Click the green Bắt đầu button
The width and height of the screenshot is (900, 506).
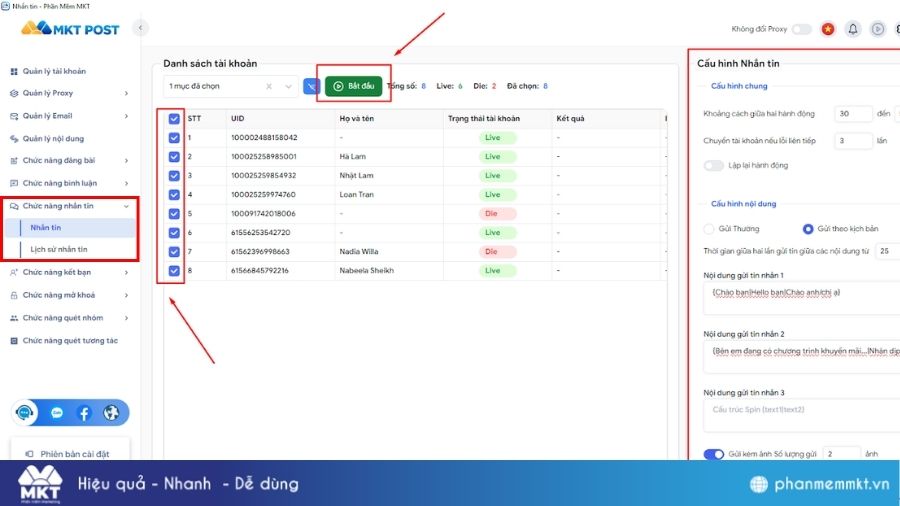[x=354, y=87]
